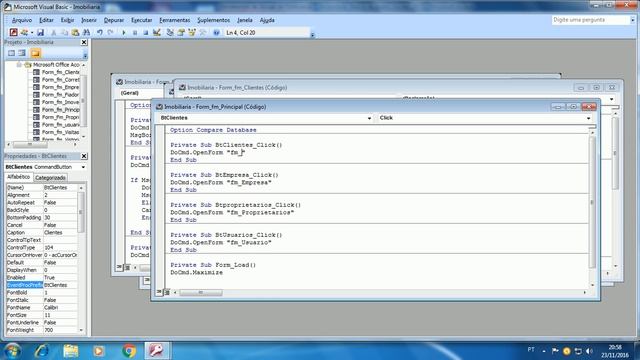The width and height of the screenshot is (640, 360).
Task: Click the View Microsoft Access toolbar icon
Action: (13, 32)
